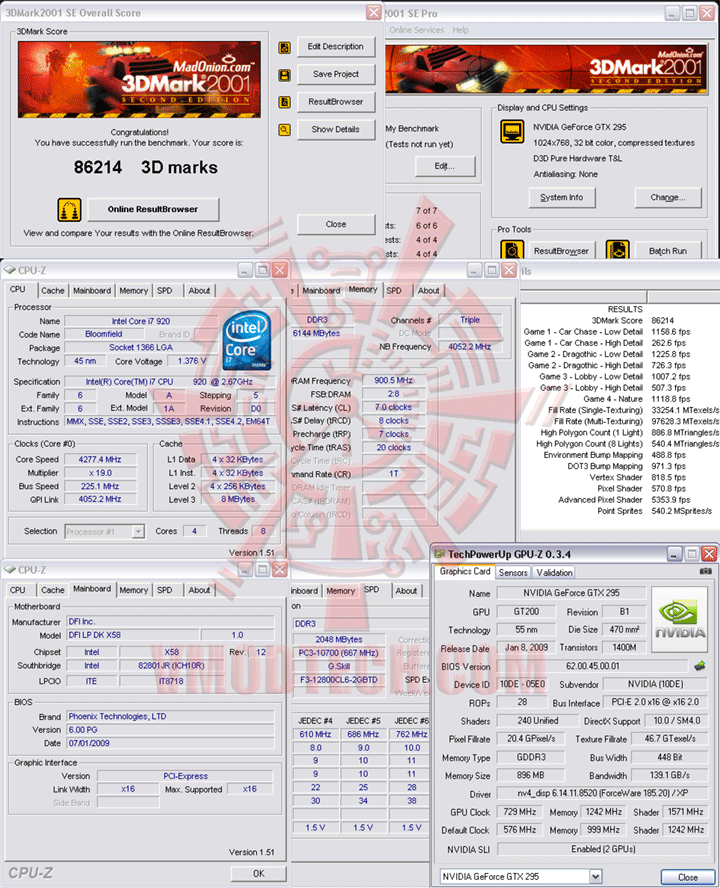Click the Intel Core i7 logo in CPU-Z
This screenshot has width=720, height=888.
(x=246, y=341)
